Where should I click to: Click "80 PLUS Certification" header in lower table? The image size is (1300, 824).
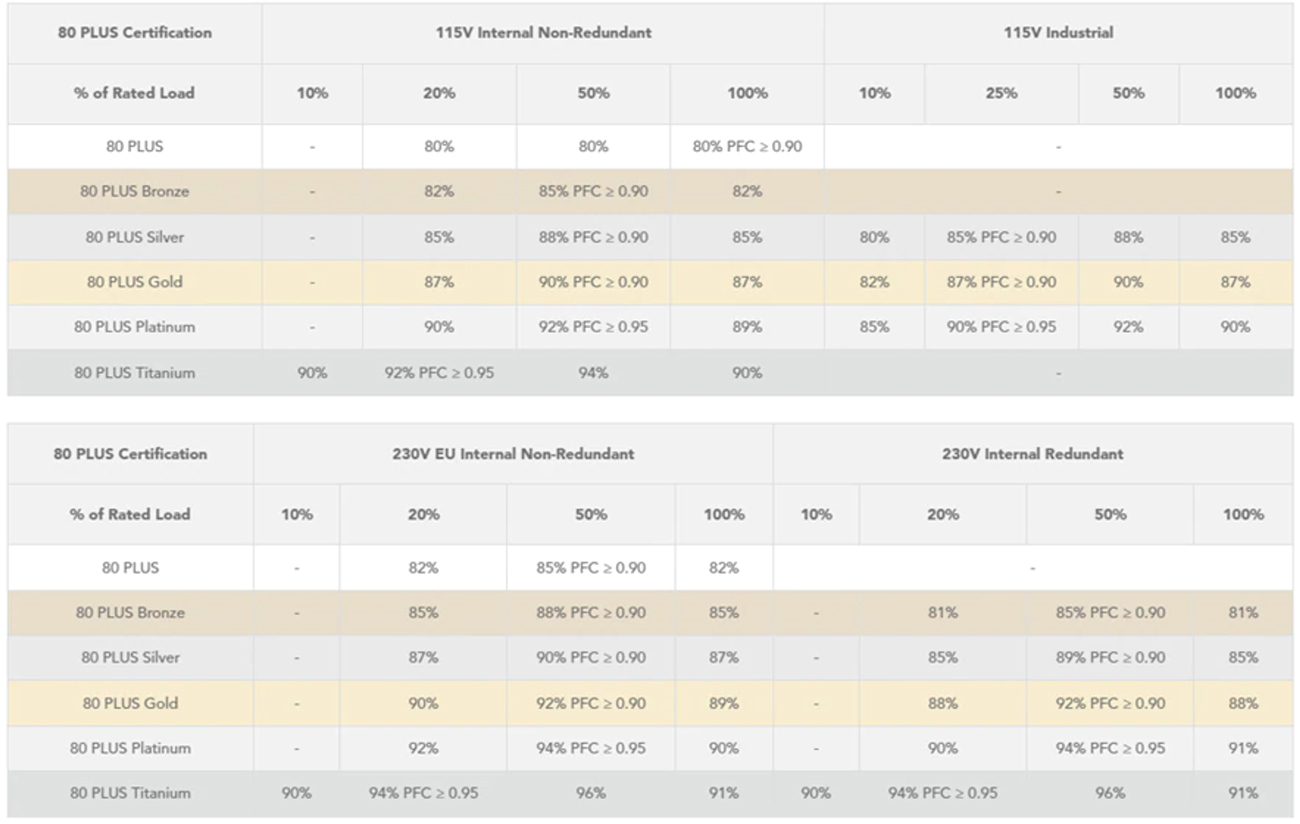pos(130,453)
